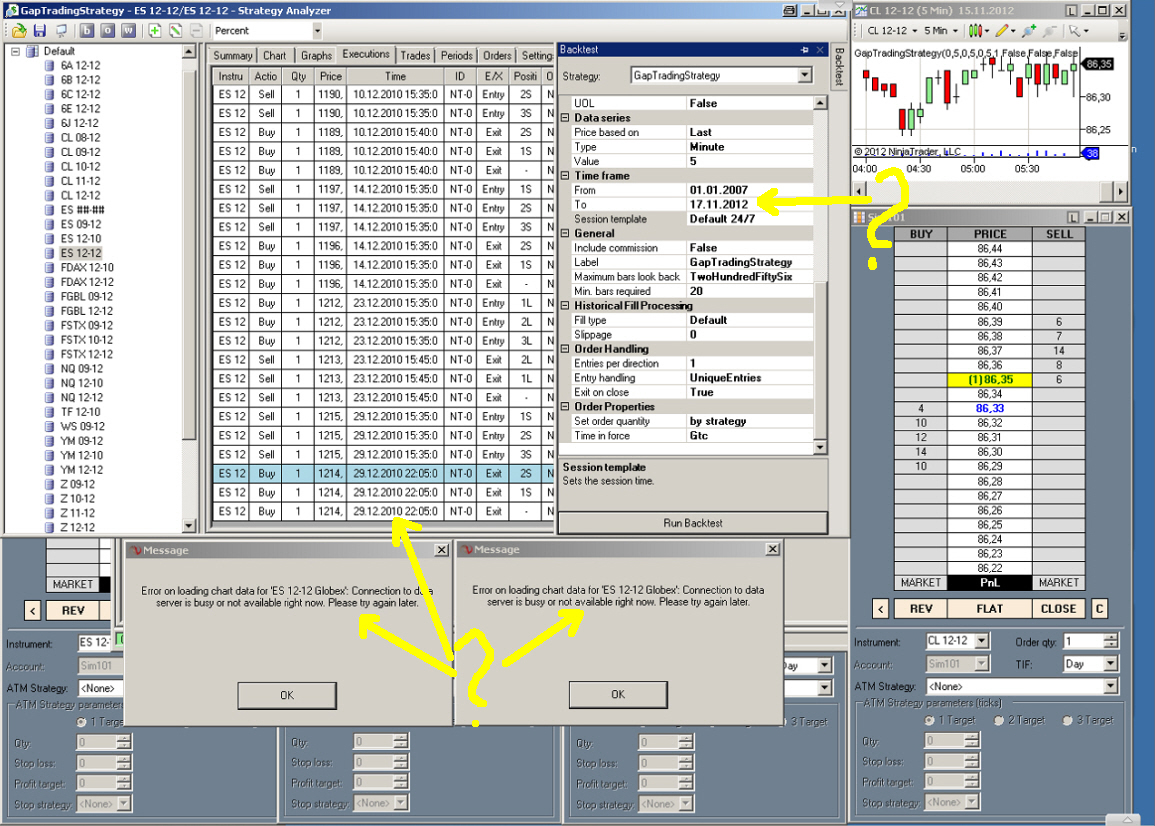Open the 5 Min interval dropdown on CL chart
Viewport: 1155px width, 826px height.
pos(955,31)
